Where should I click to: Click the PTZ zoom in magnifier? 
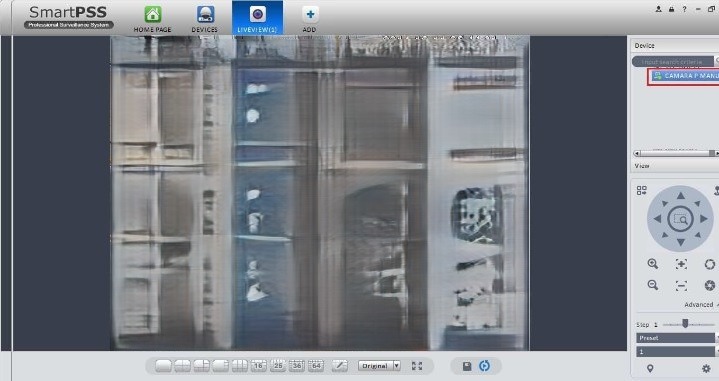653,264
